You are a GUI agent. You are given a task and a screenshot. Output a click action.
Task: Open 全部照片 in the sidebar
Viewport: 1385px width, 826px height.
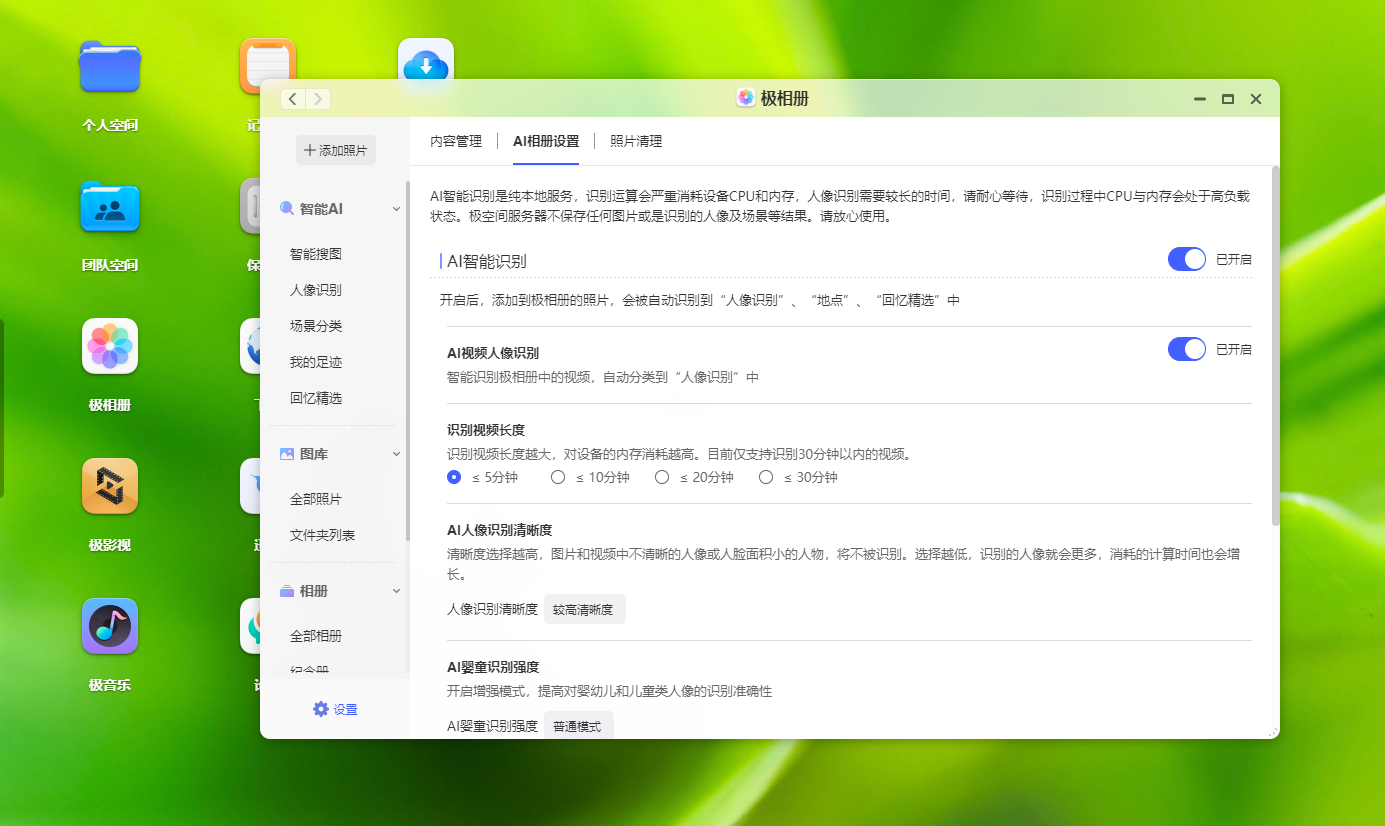click(x=316, y=499)
